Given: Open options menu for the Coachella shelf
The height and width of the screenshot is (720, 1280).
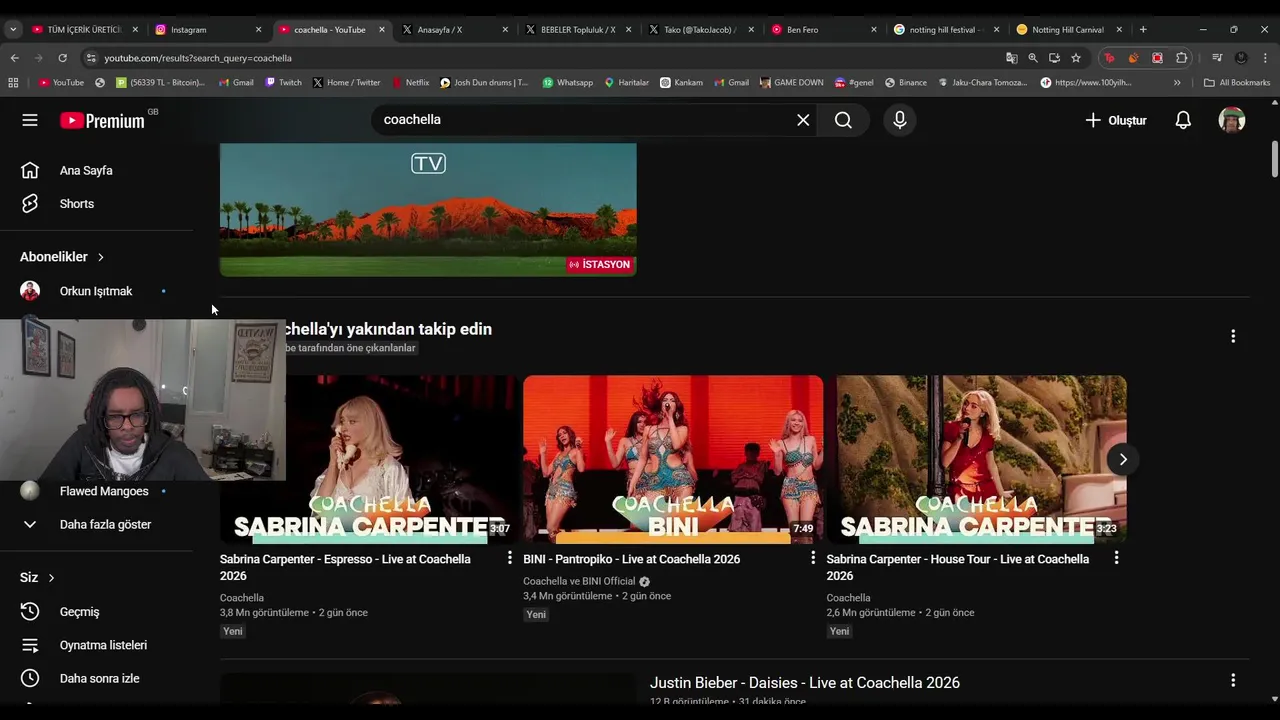Looking at the screenshot, I should (x=1233, y=336).
